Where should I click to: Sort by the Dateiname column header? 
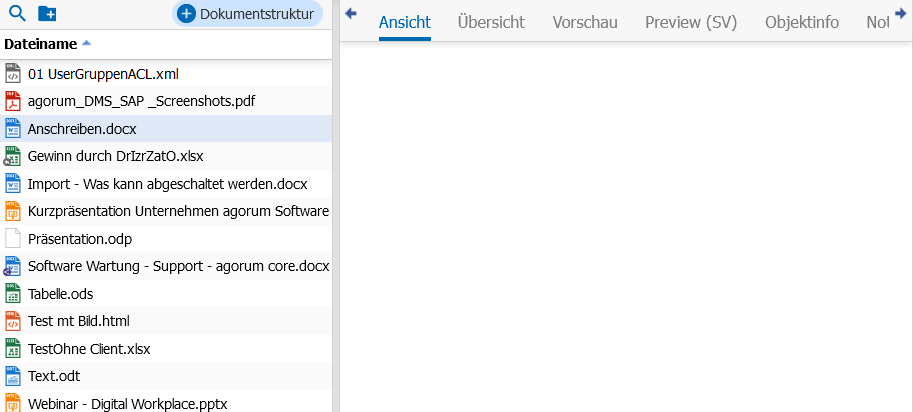coord(41,44)
